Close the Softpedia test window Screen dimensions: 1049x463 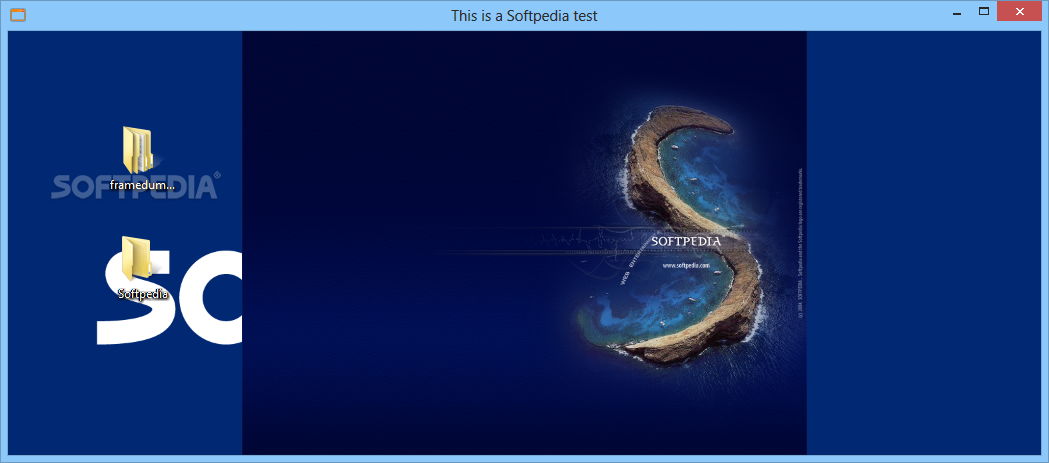[1020, 11]
